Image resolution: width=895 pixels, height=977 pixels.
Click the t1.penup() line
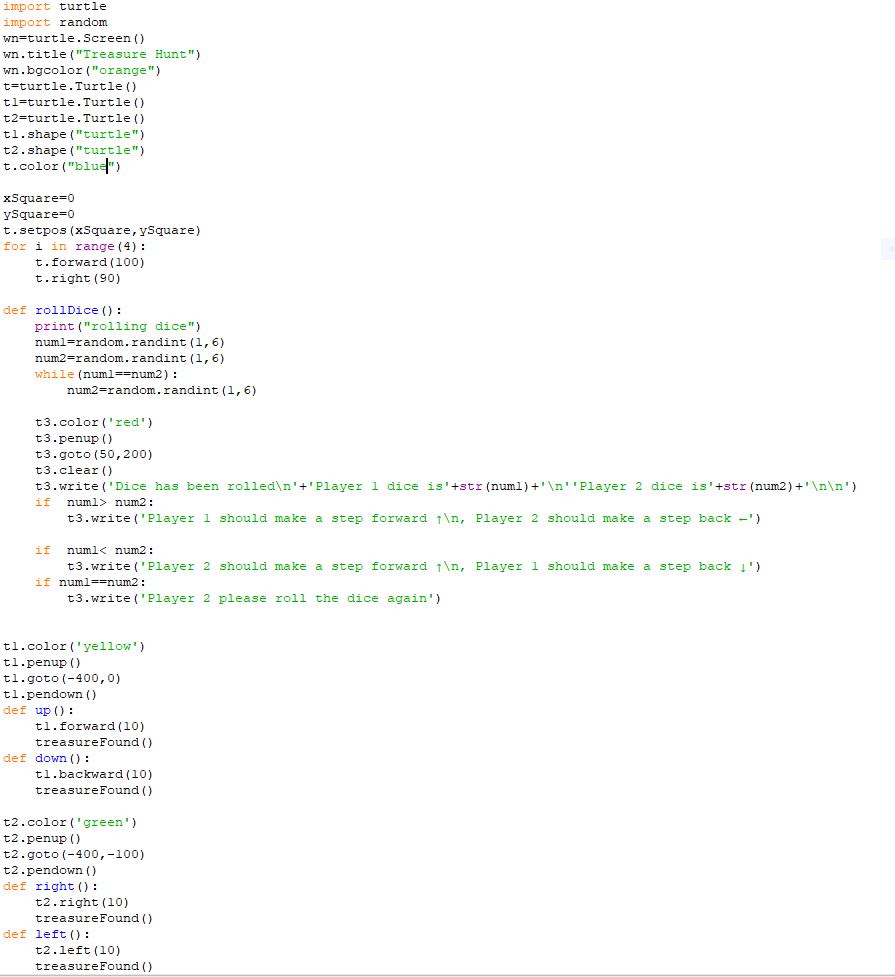tap(42, 663)
